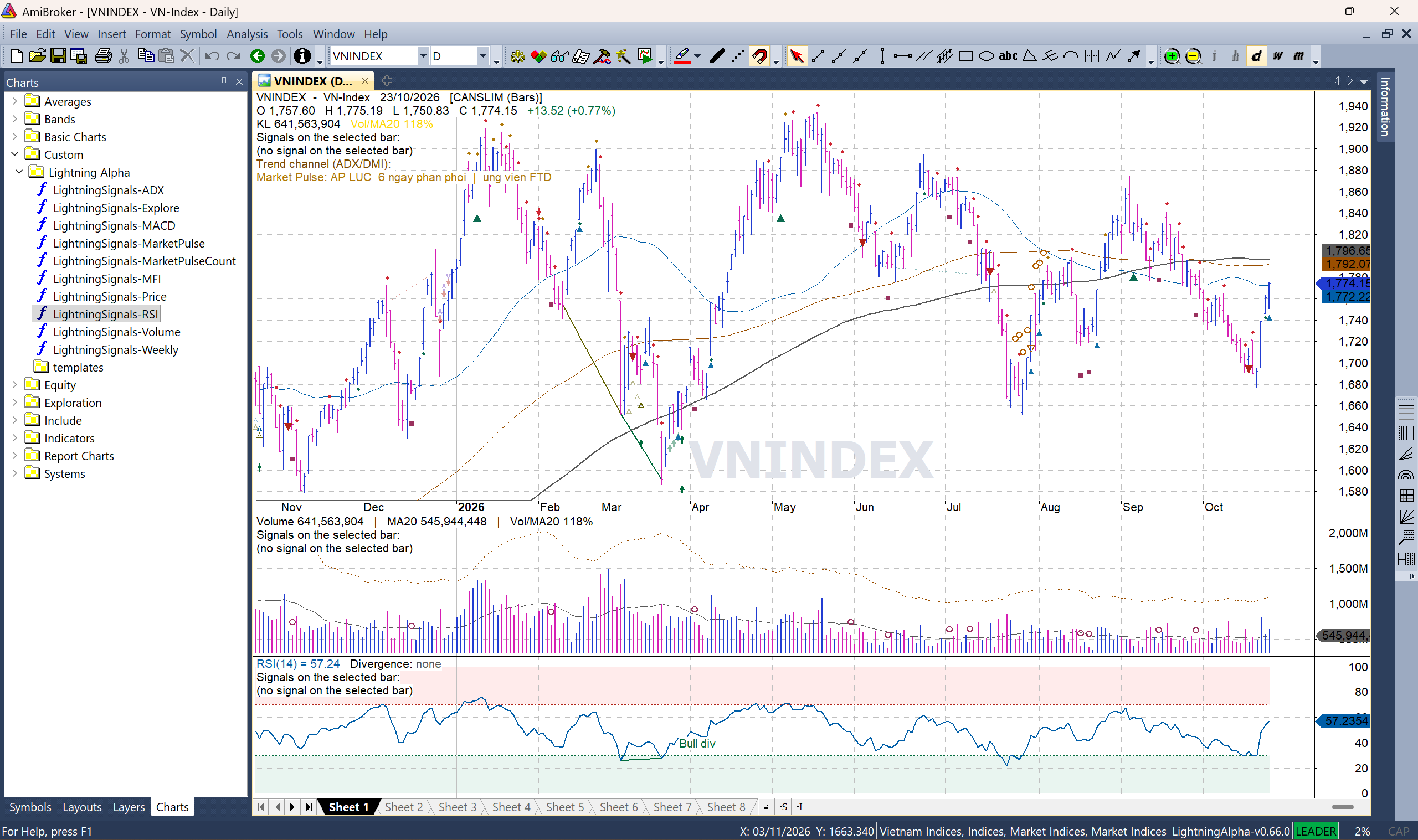This screenshot has height=840, width=1418.
Task: Expand the Indicators folder
Action: (x=15, y=438)
